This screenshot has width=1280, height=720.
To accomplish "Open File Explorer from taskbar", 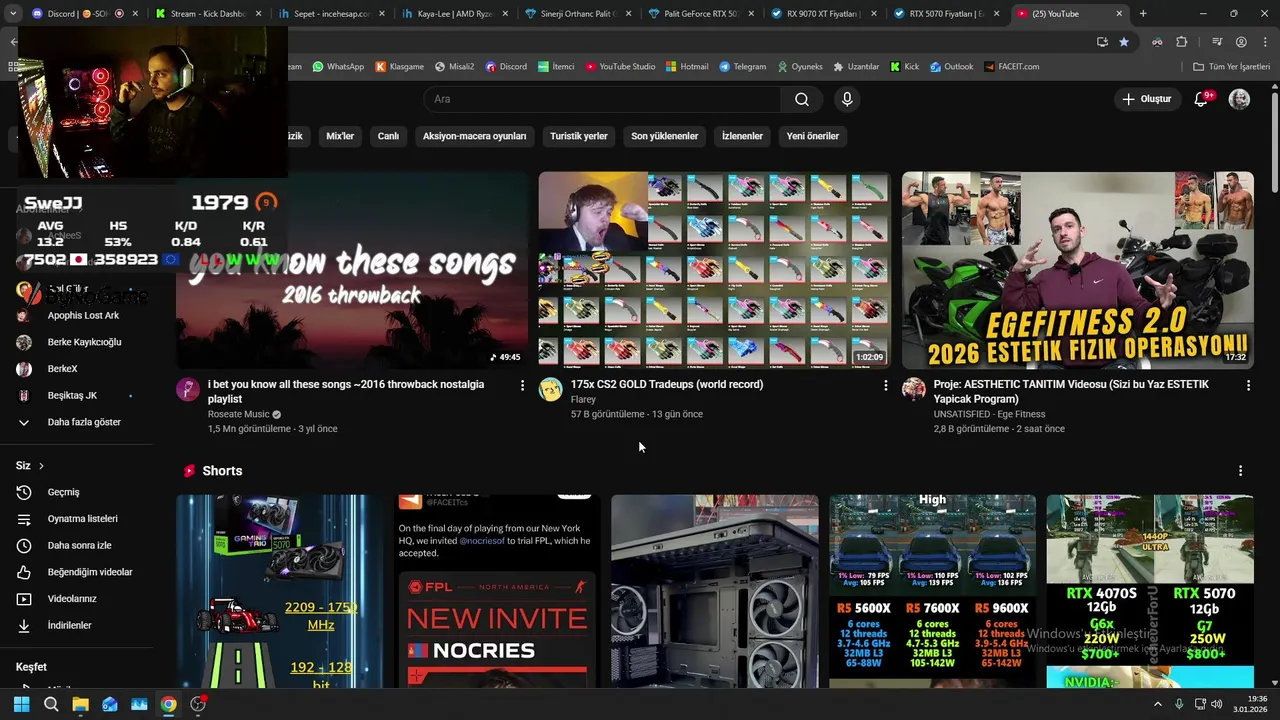I will [80, 704].
